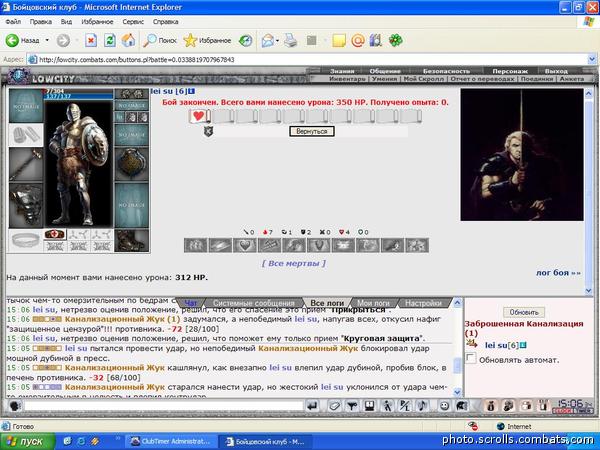
Task: Open the Избранное favorites star button
Action: [x=207, y=40]
